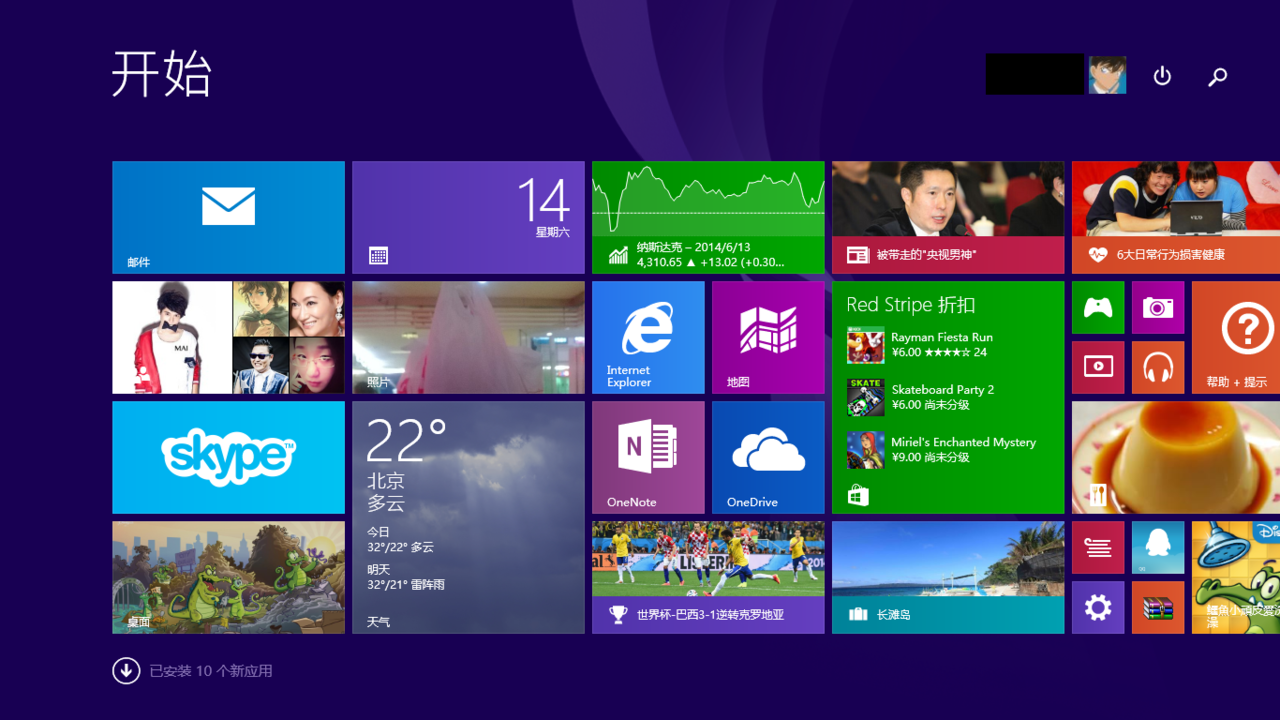Click the search magnifier button
The height and width of the screenshot is (720, 1280).
click(x=1217, y=76)
